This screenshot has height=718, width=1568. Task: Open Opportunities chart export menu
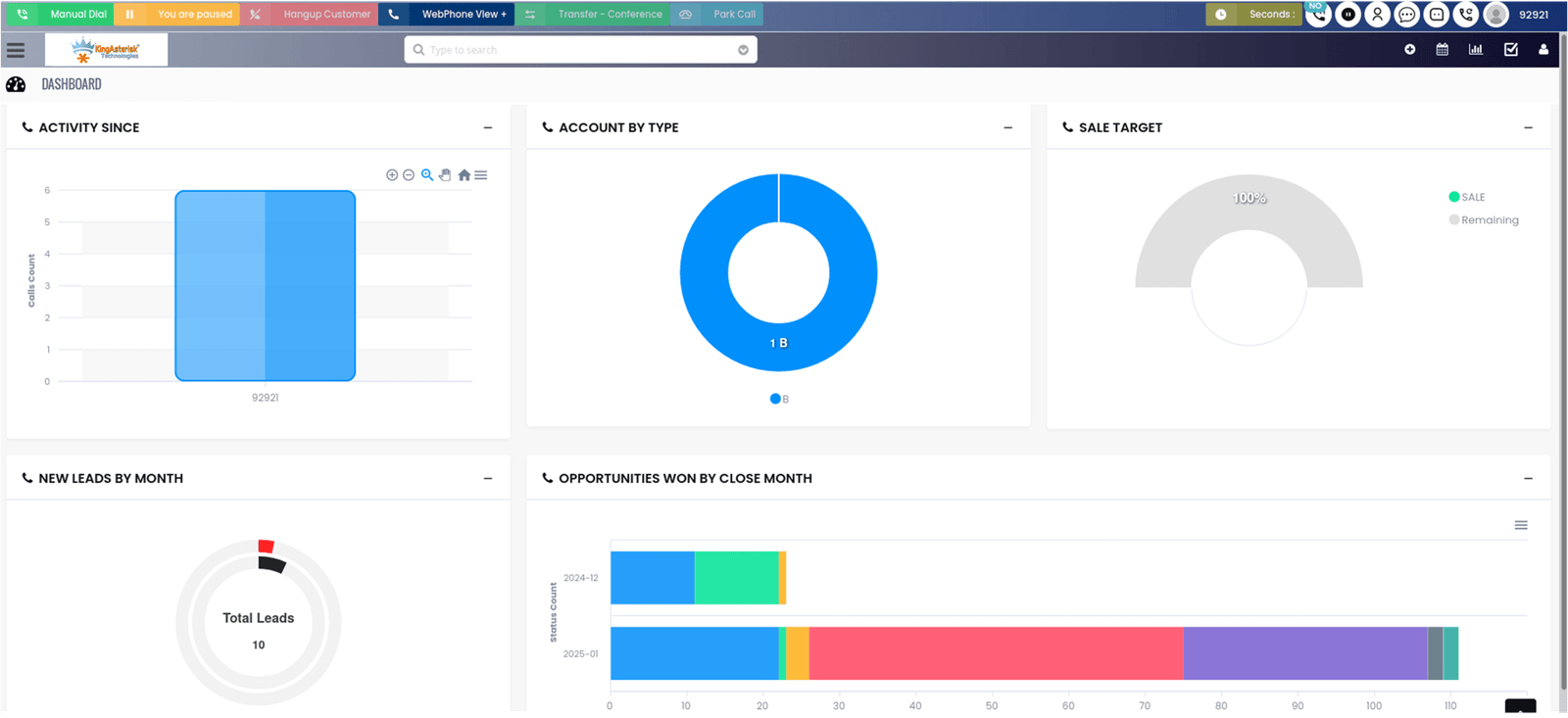pos(1520,526)
